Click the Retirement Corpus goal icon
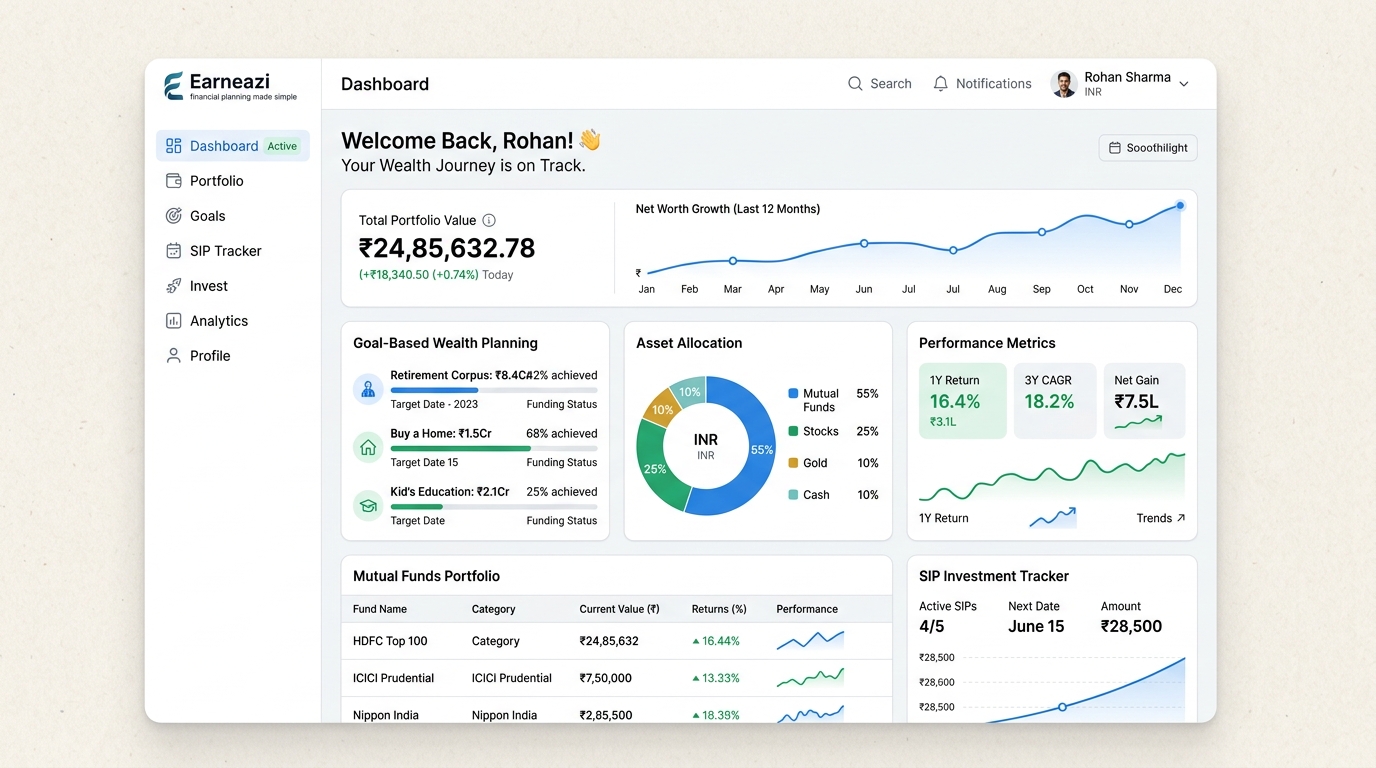 coord(368,389)
